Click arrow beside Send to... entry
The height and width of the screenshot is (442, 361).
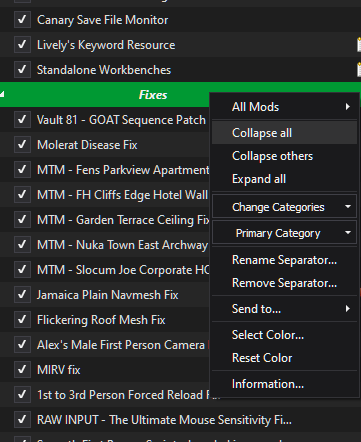click(x=348, y=309)
